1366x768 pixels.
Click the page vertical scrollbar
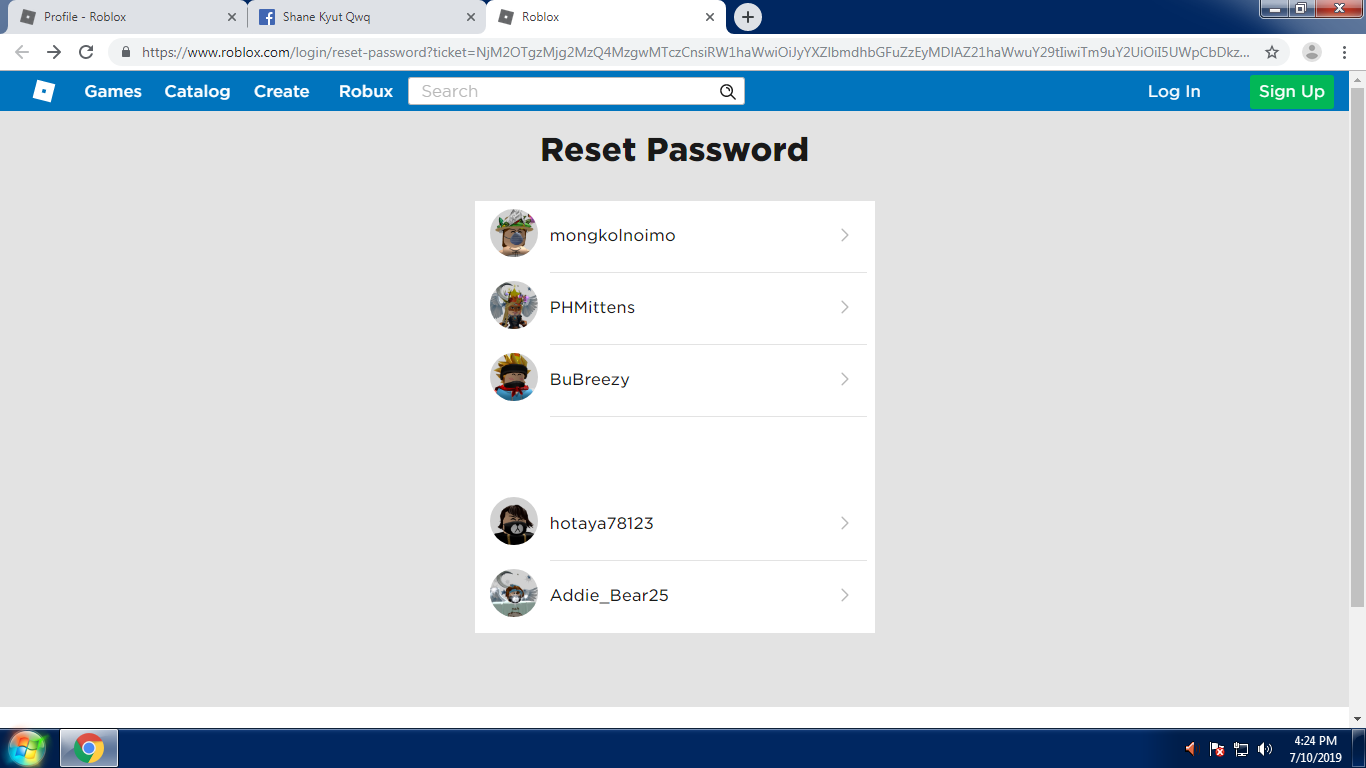pyautogui.click(x=1357, y=345)
